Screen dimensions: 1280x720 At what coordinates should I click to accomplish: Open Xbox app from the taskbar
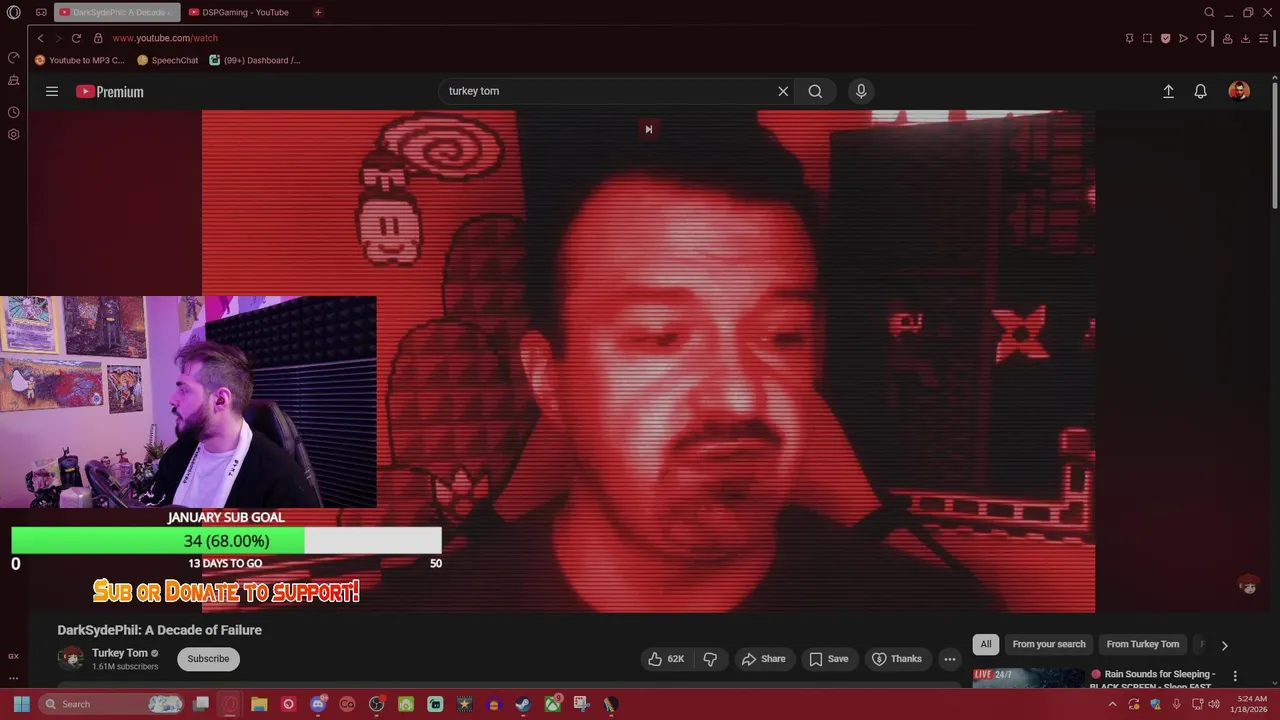(552, 704)
